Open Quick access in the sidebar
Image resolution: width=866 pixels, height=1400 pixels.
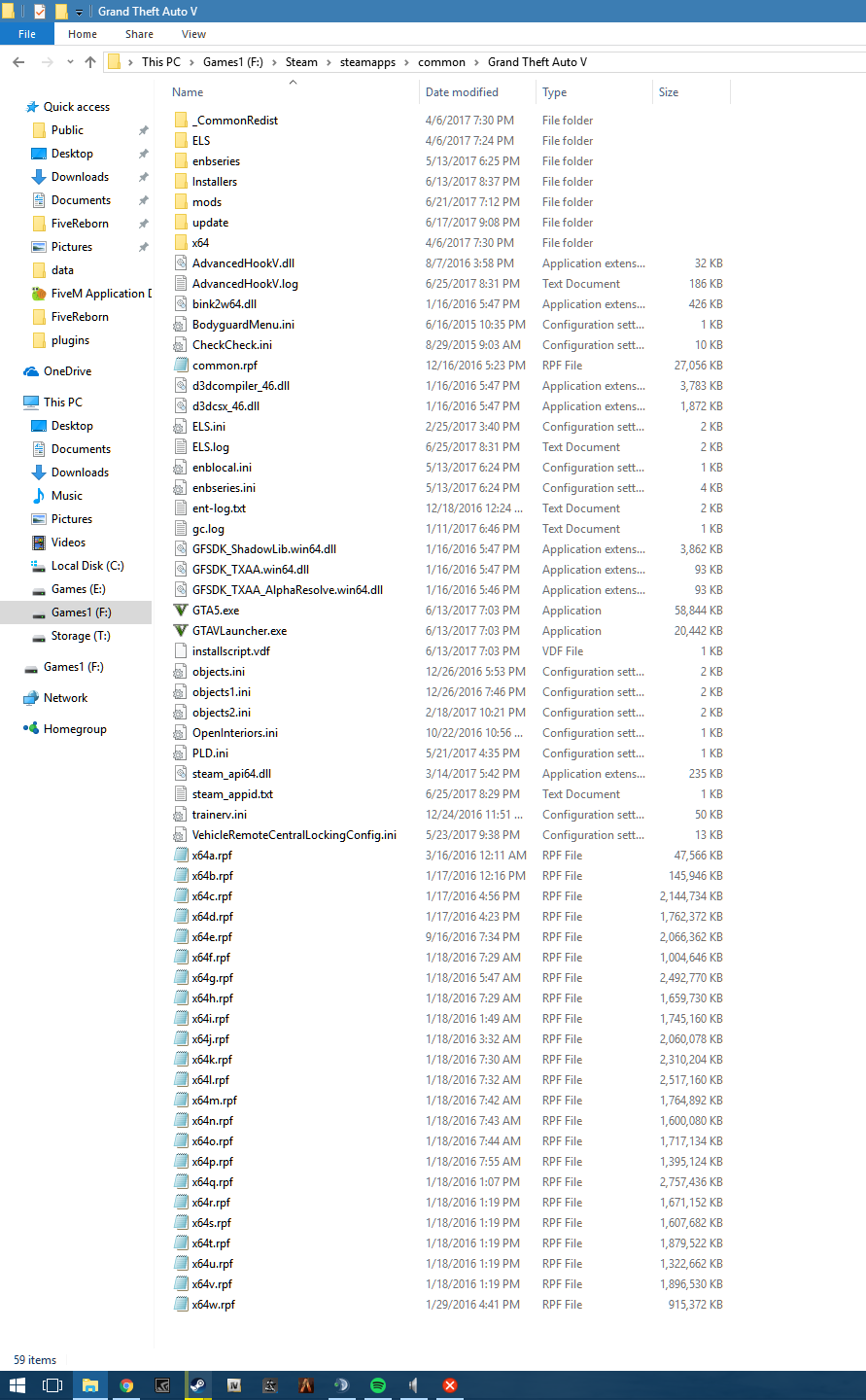pyautogui.click(x=77, y=107)
